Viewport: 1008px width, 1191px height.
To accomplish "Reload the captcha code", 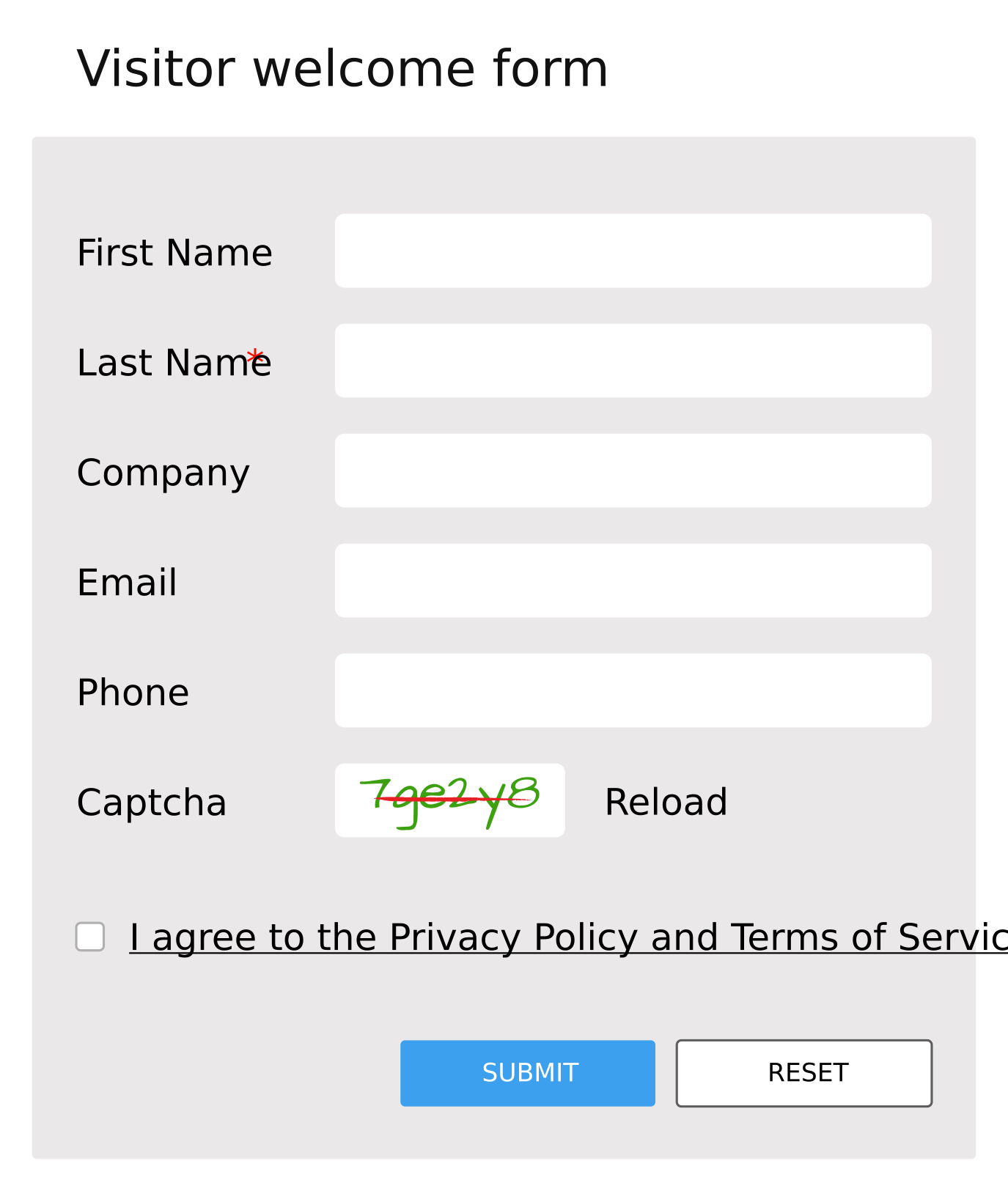I will click(666, 802).
